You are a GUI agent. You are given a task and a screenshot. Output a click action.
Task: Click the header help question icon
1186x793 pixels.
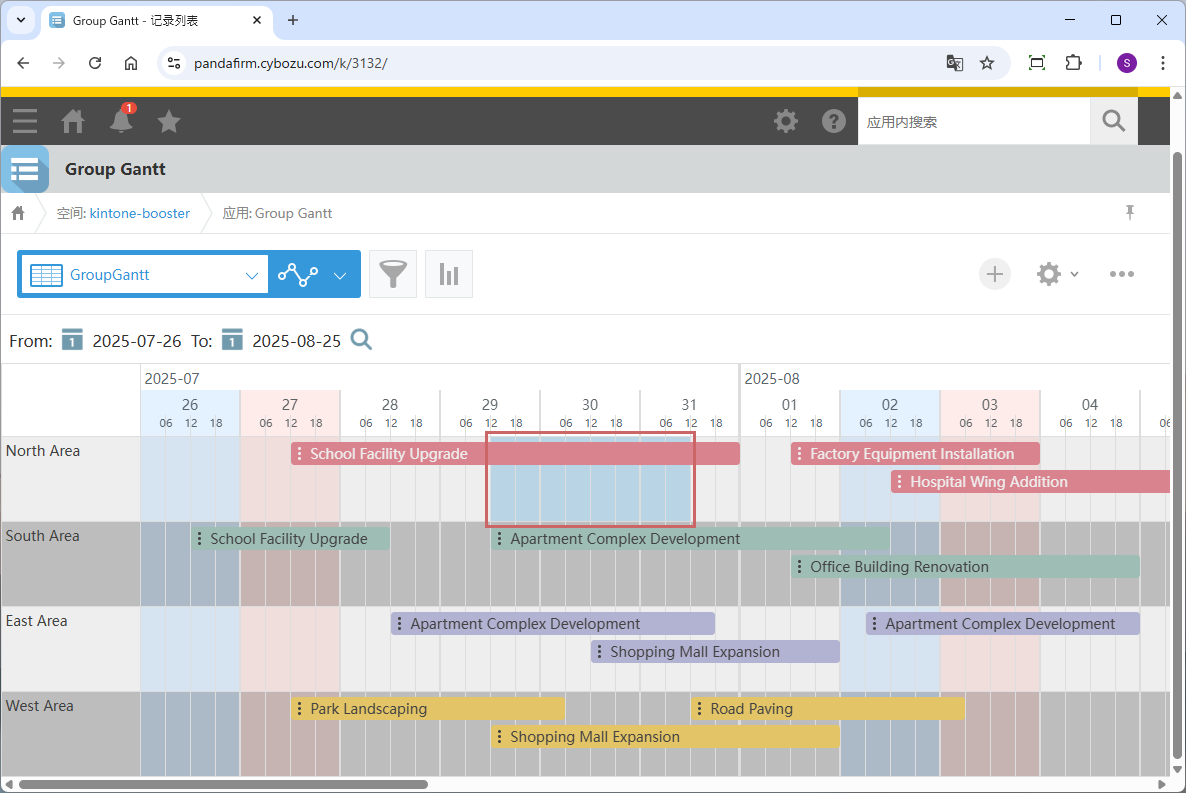click(834, 121)
